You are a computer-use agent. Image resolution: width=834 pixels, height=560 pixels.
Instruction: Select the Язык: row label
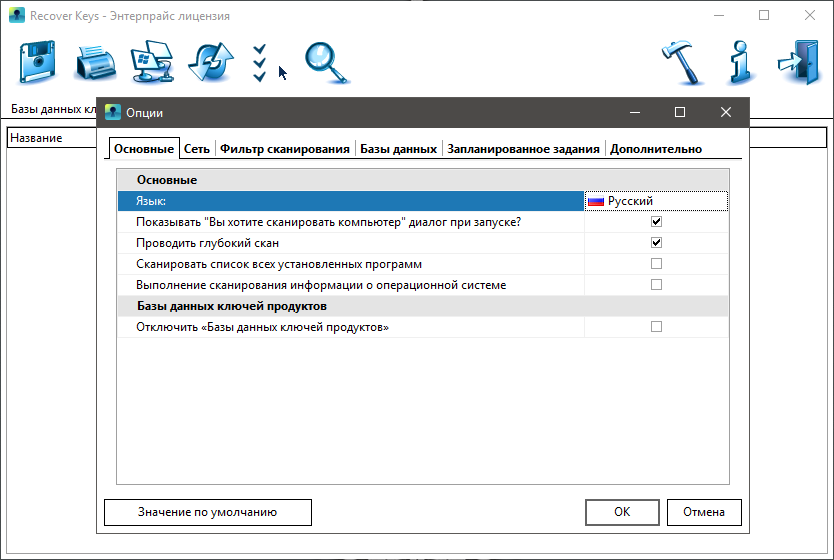click(x=151, y=201)
